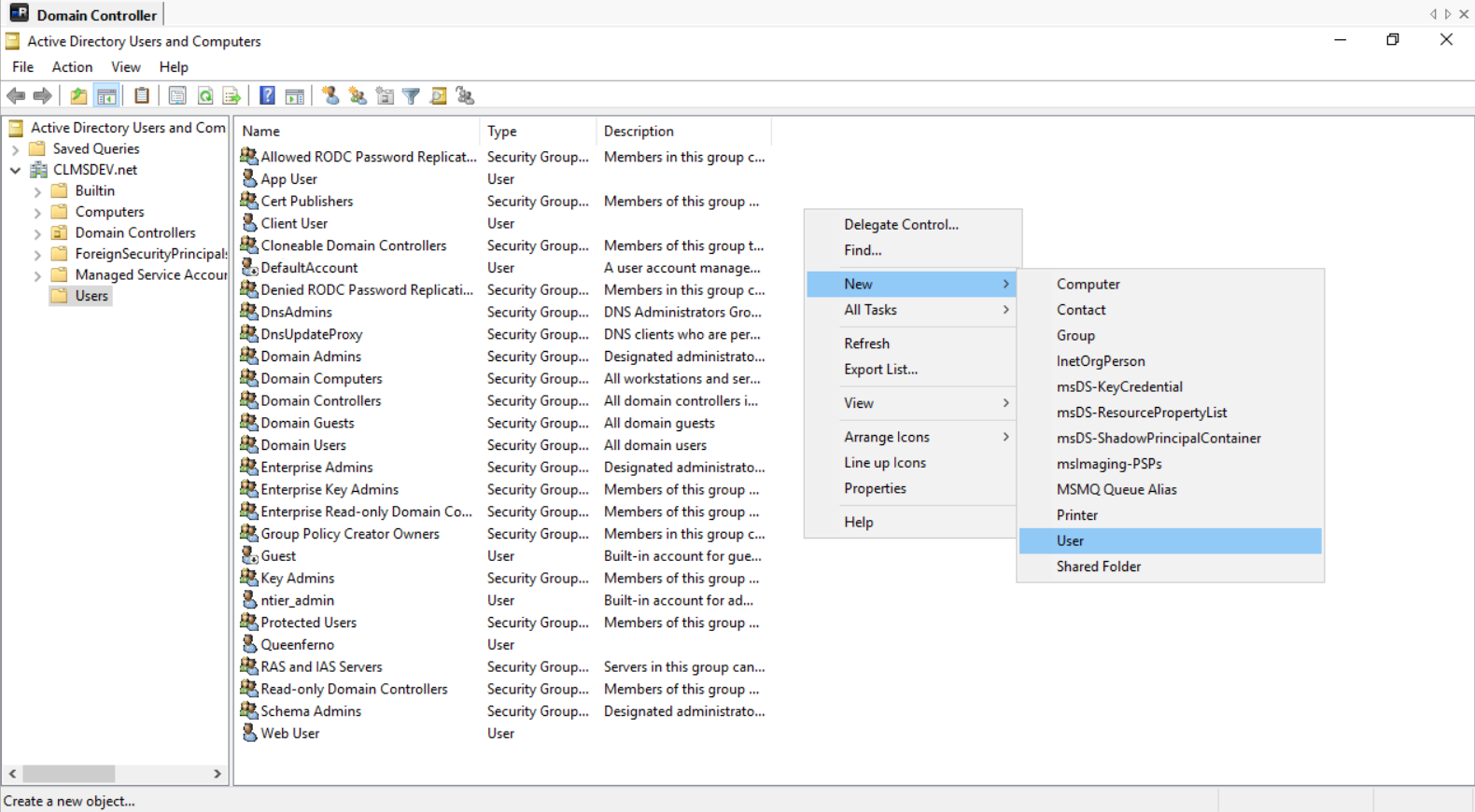Click the Name column header
Image resolution: width=1475 pixels, height=812 pixels.
coord(261,132)
